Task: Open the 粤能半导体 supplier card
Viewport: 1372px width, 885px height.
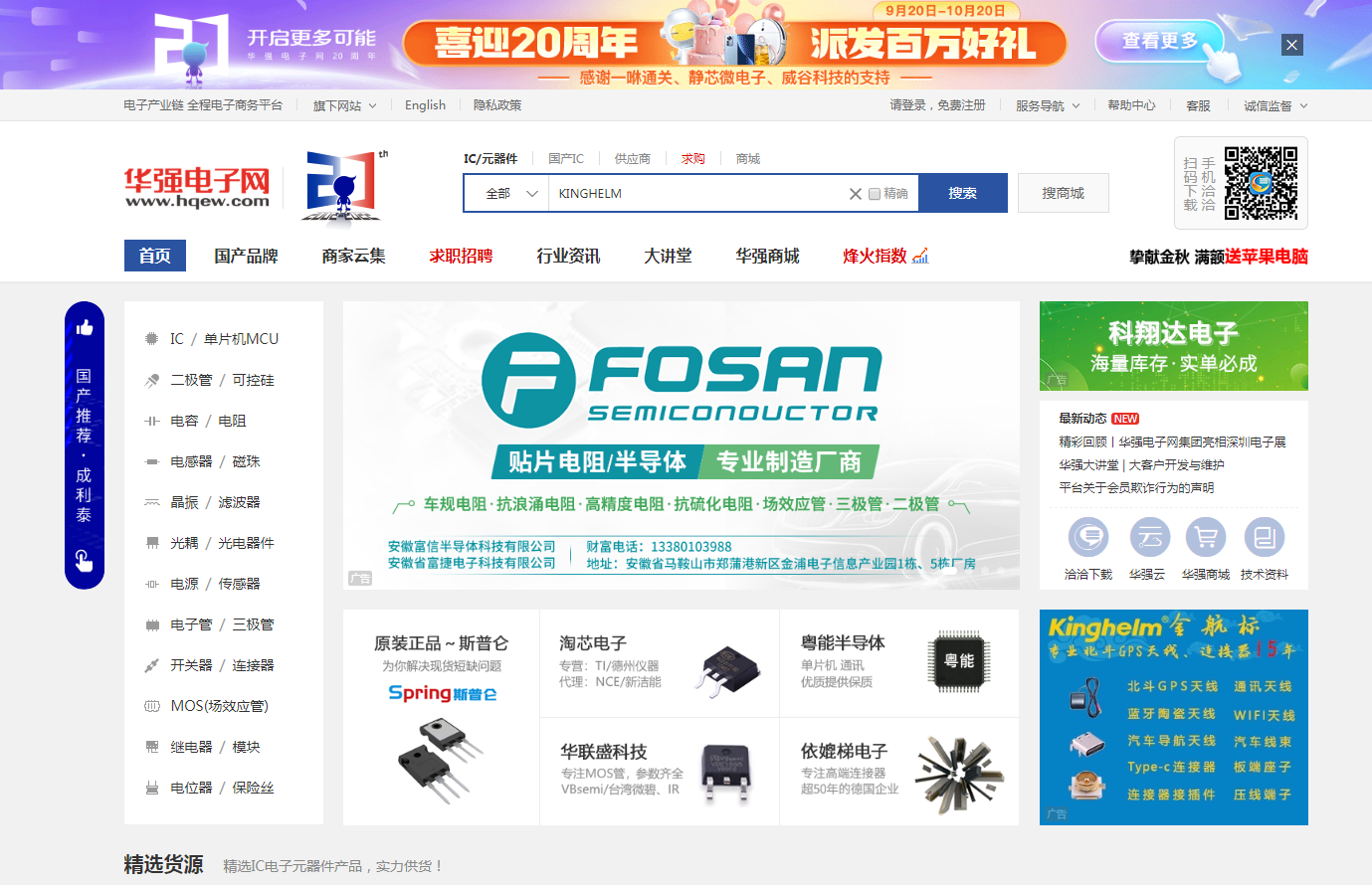Action: (899, 663)
